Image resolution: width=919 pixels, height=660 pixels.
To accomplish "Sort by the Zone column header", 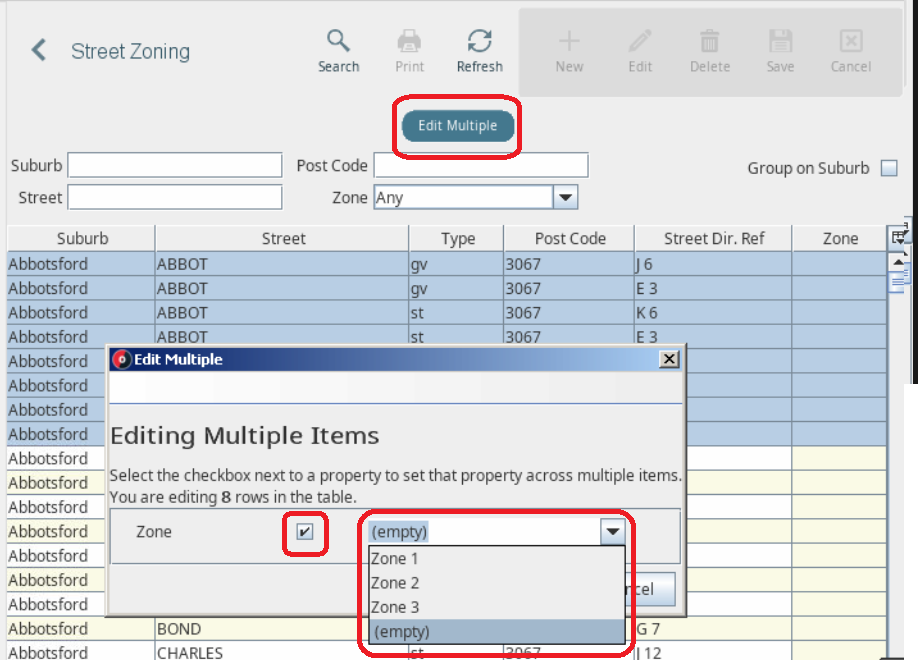I will 840,239.
